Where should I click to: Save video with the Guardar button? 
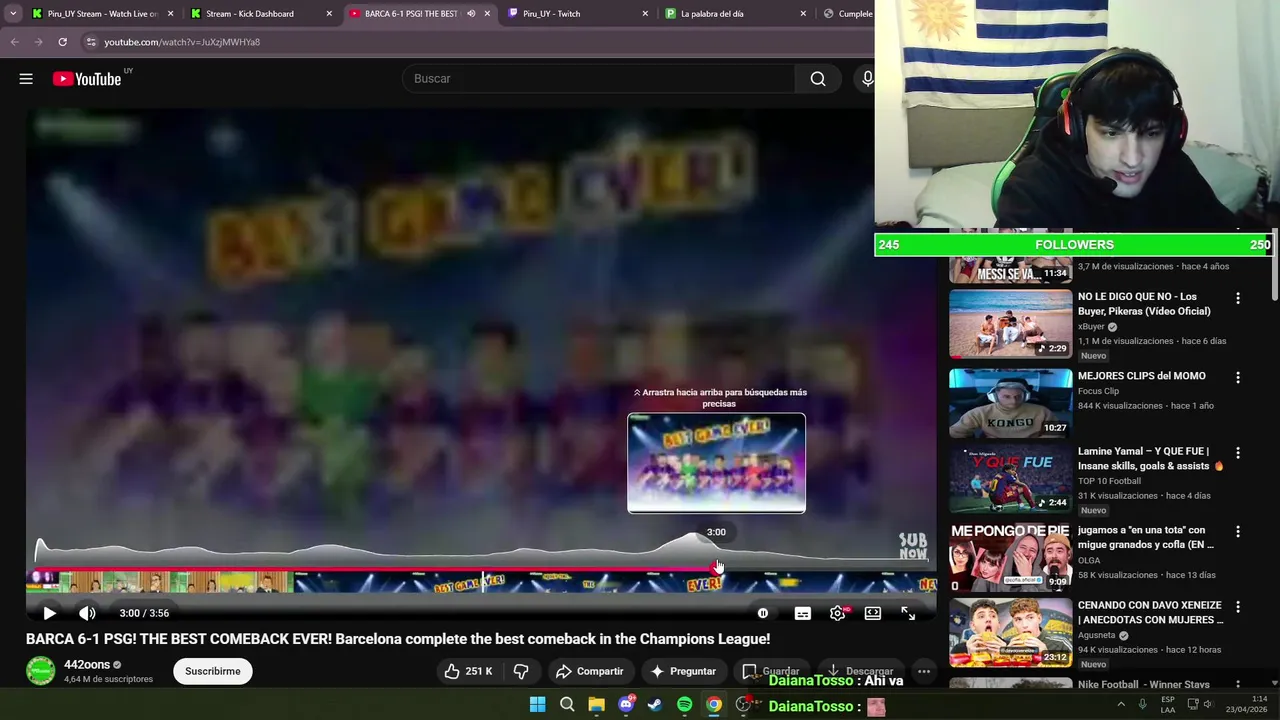771,671
